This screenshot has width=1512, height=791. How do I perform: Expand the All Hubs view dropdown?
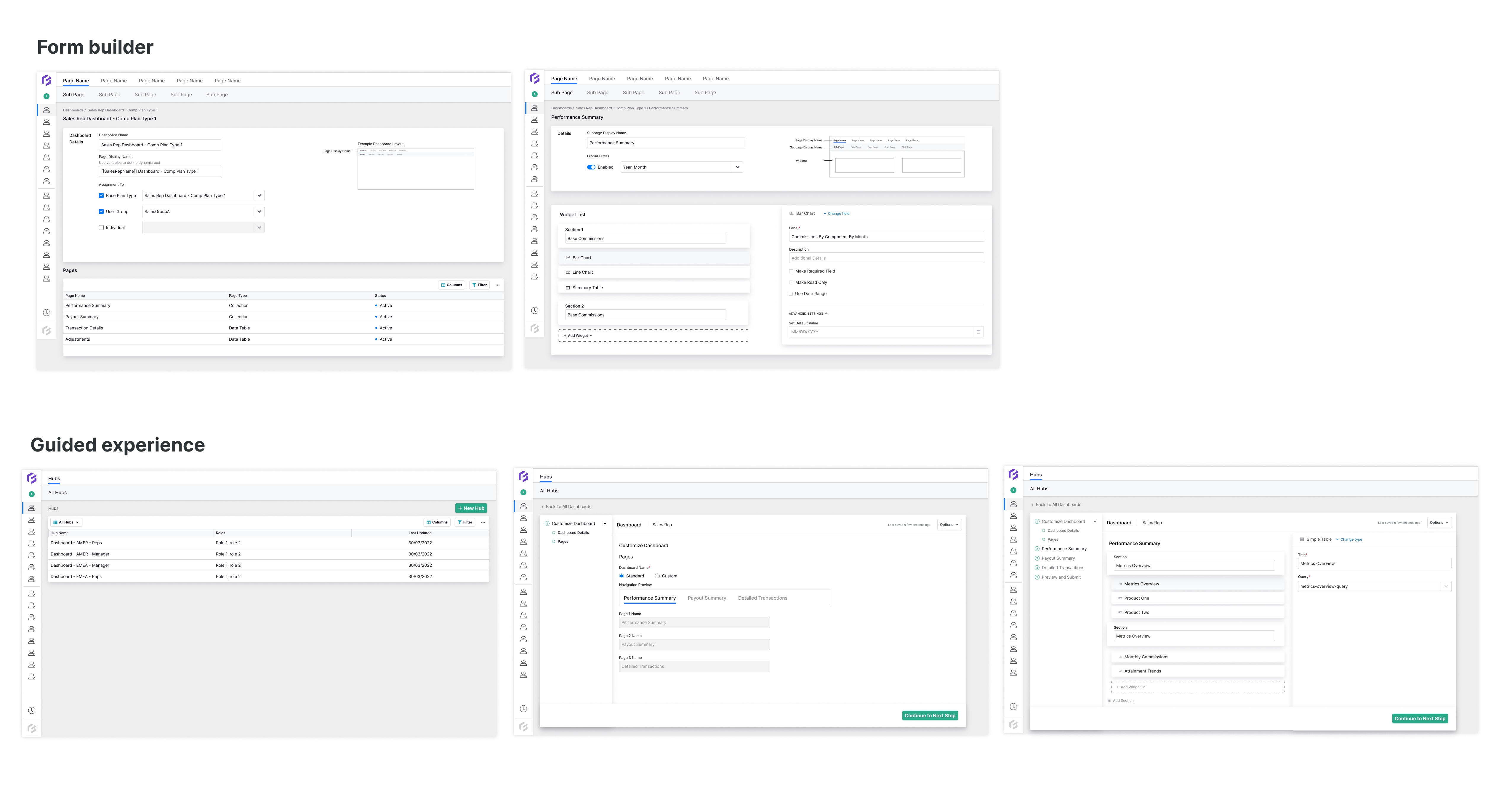[x=66, y=522]
